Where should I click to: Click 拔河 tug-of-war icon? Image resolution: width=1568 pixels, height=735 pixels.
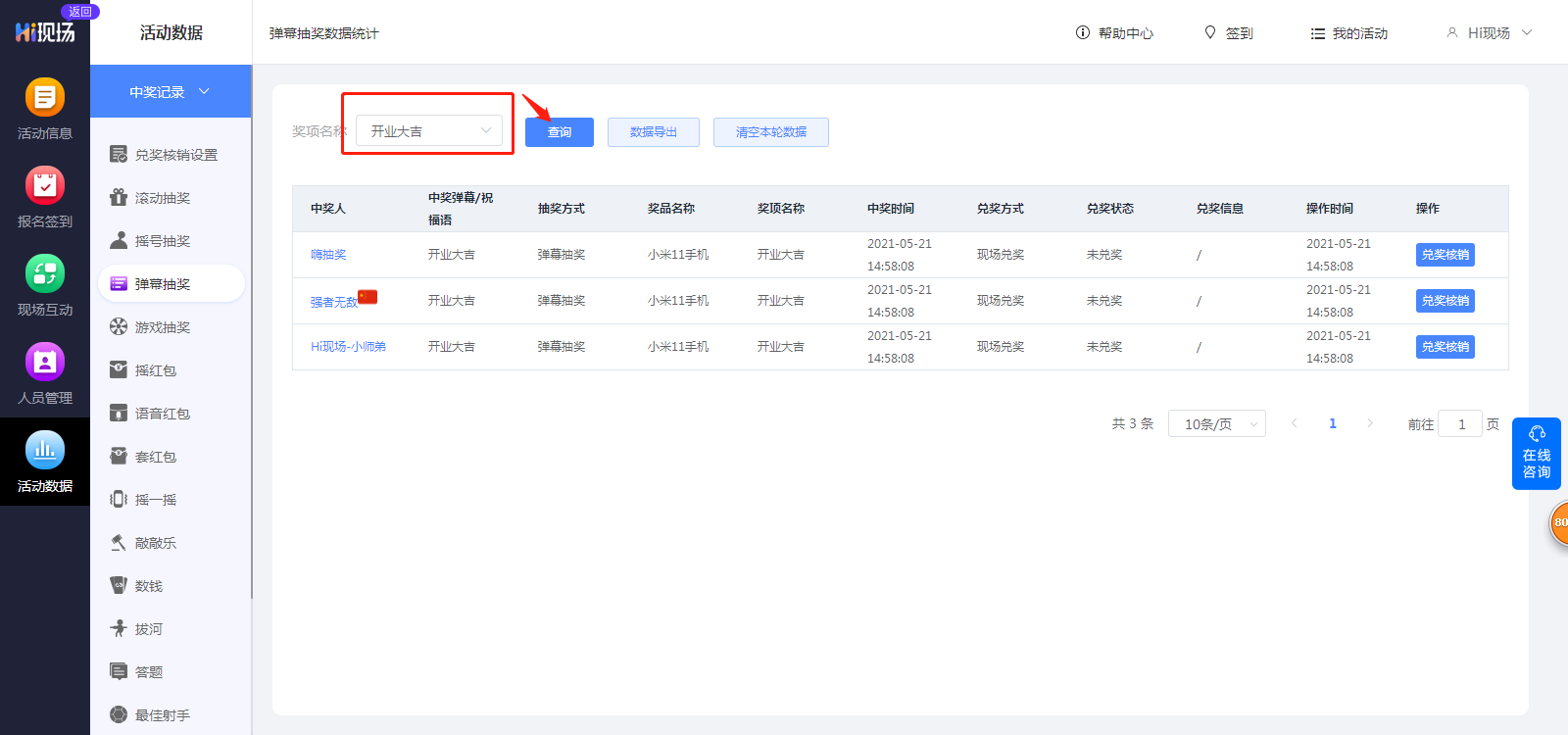point(119,628)
